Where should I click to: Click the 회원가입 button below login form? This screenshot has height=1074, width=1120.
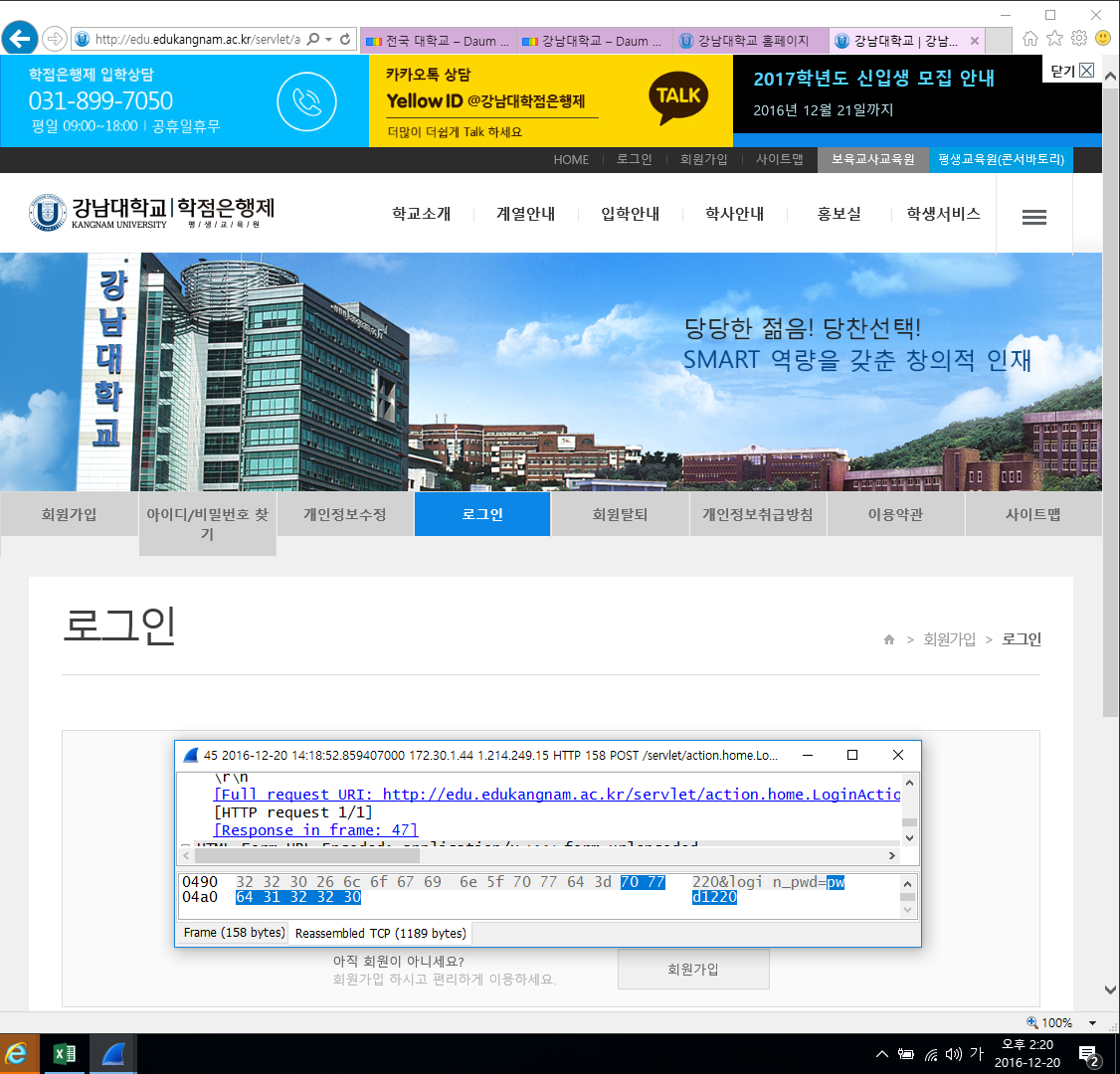click(693, 969)
